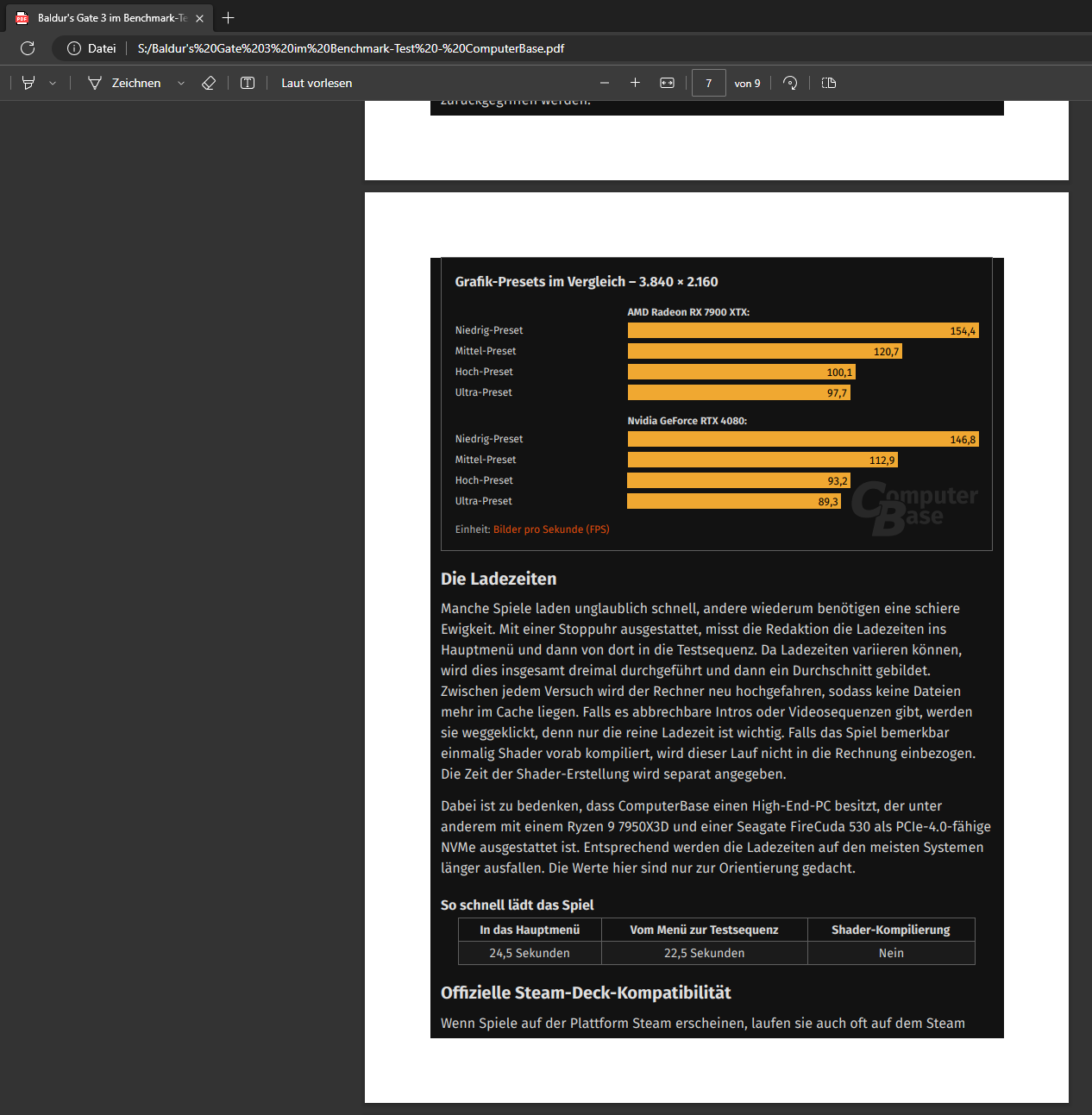The width and height of the screenshot is (1092, 1115).
Task: Reload the PDF page
Action: pos(28,48)
